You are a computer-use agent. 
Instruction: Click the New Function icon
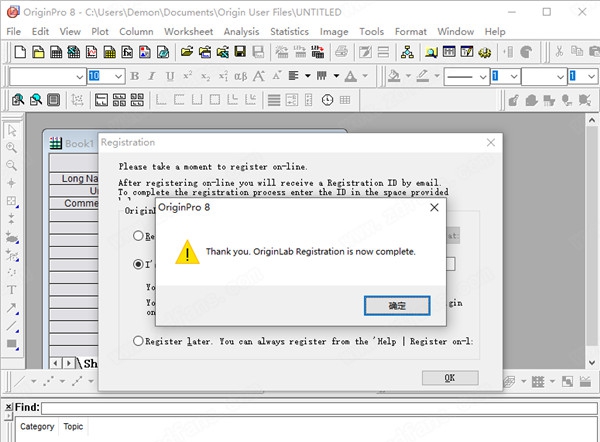click(x=127, y=52)
